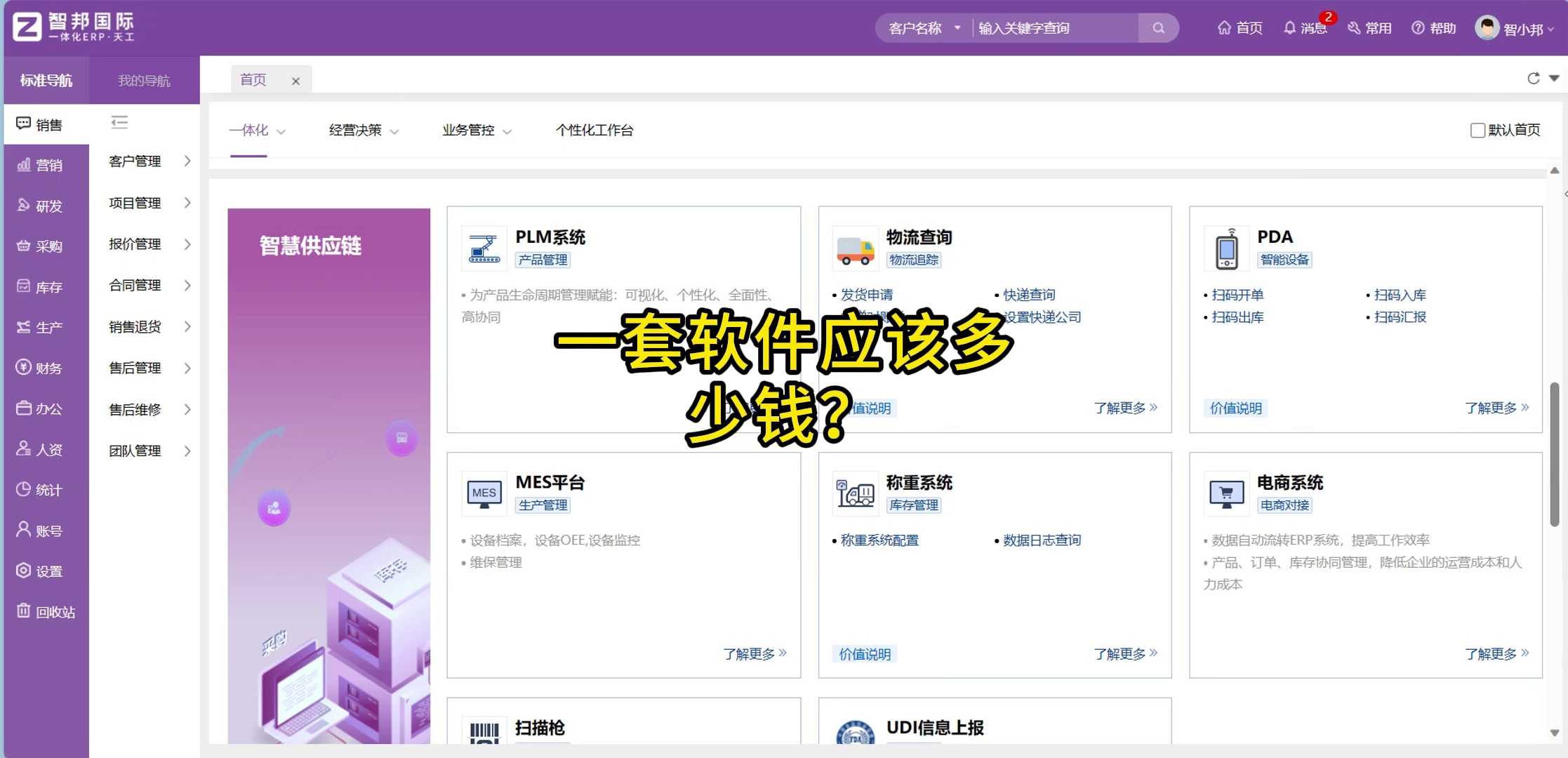
Task: Close the 首页 tab
Action: pyautogui.click(x=295, y=81)
